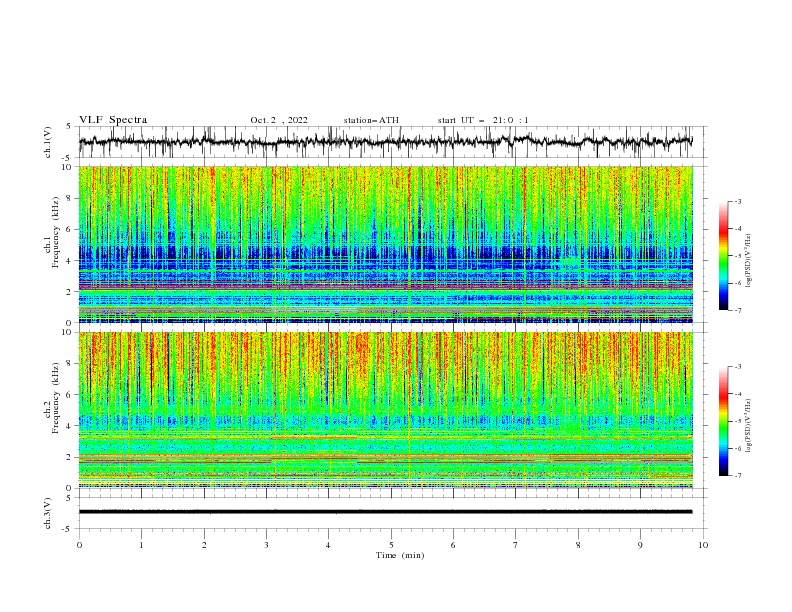Screen dimensions: 792x612
Task: Click the time axis tick label '3'
Action: (x=266, y=545)
